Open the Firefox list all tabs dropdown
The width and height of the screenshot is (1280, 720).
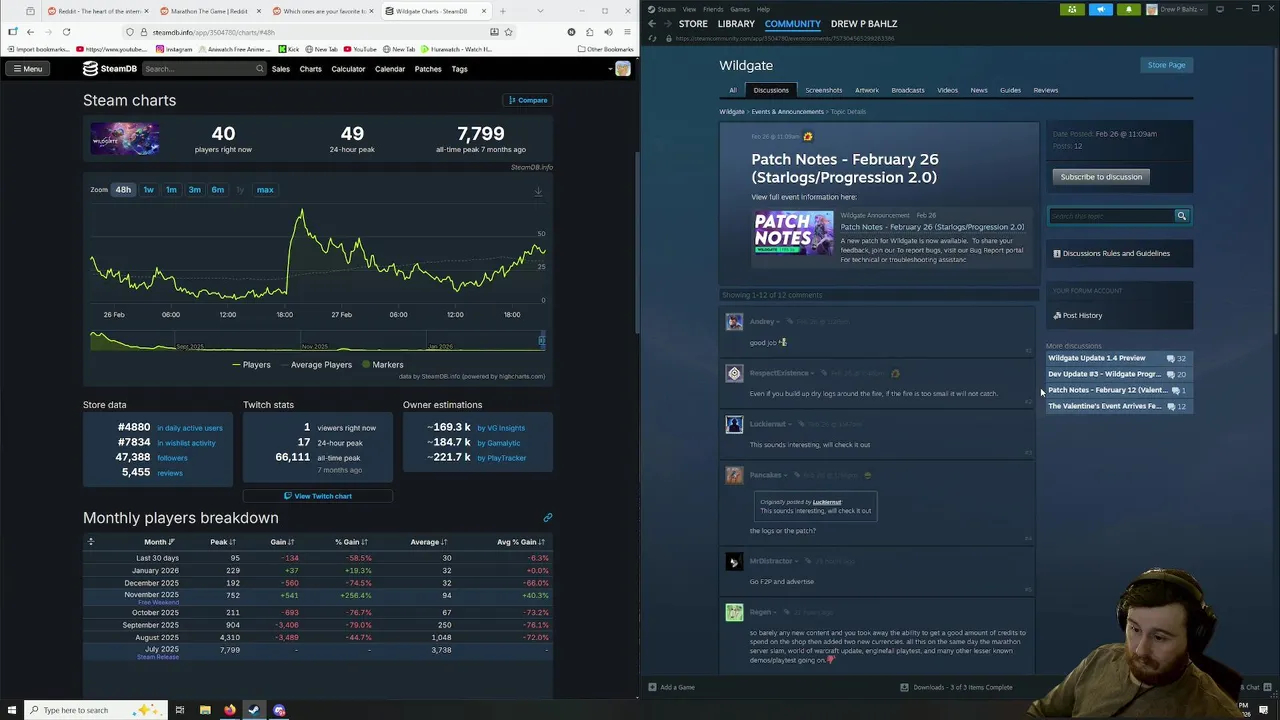[540, 11]
